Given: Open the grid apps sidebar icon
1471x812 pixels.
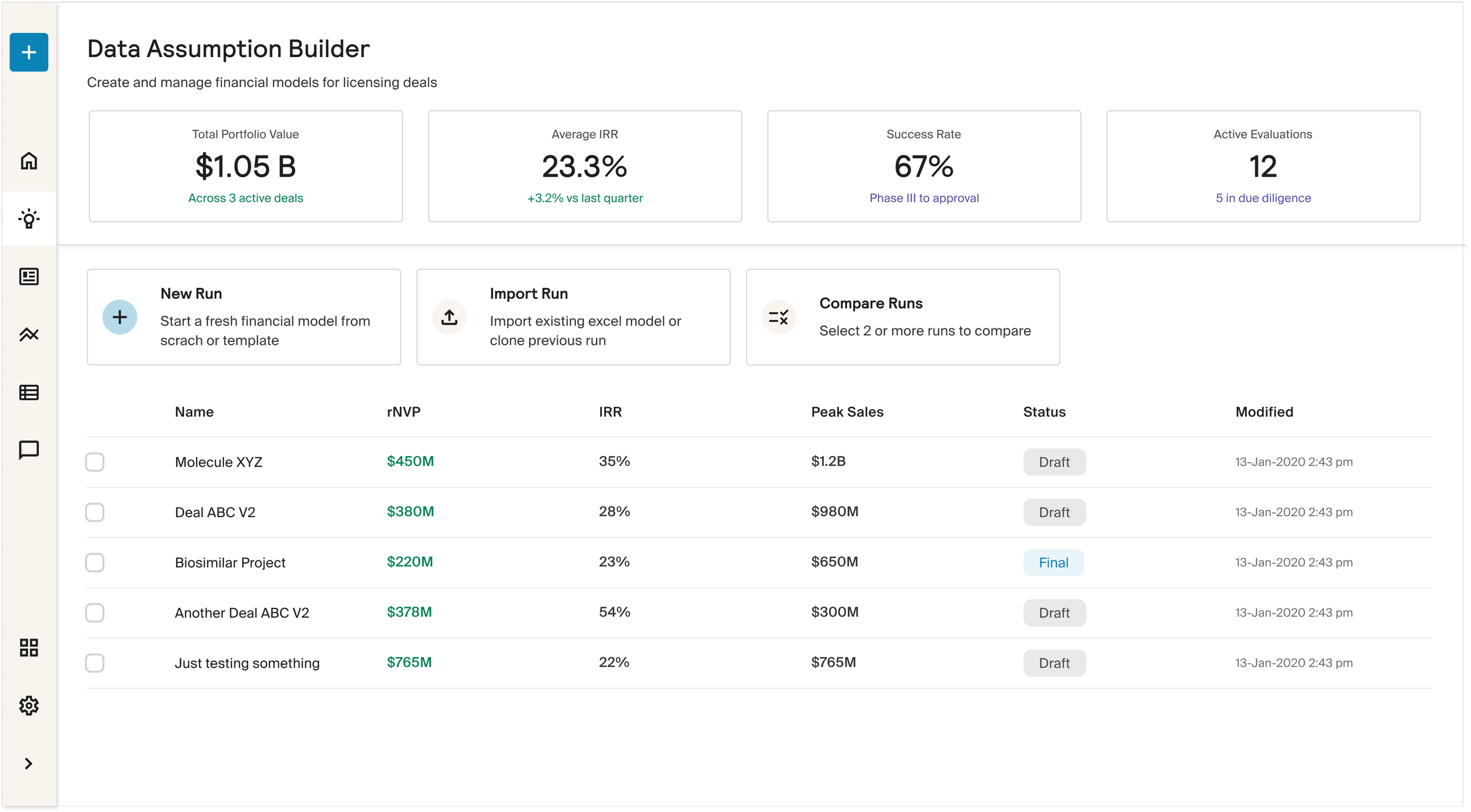Looking at the screenshot, I should click(x=29, y=648).
